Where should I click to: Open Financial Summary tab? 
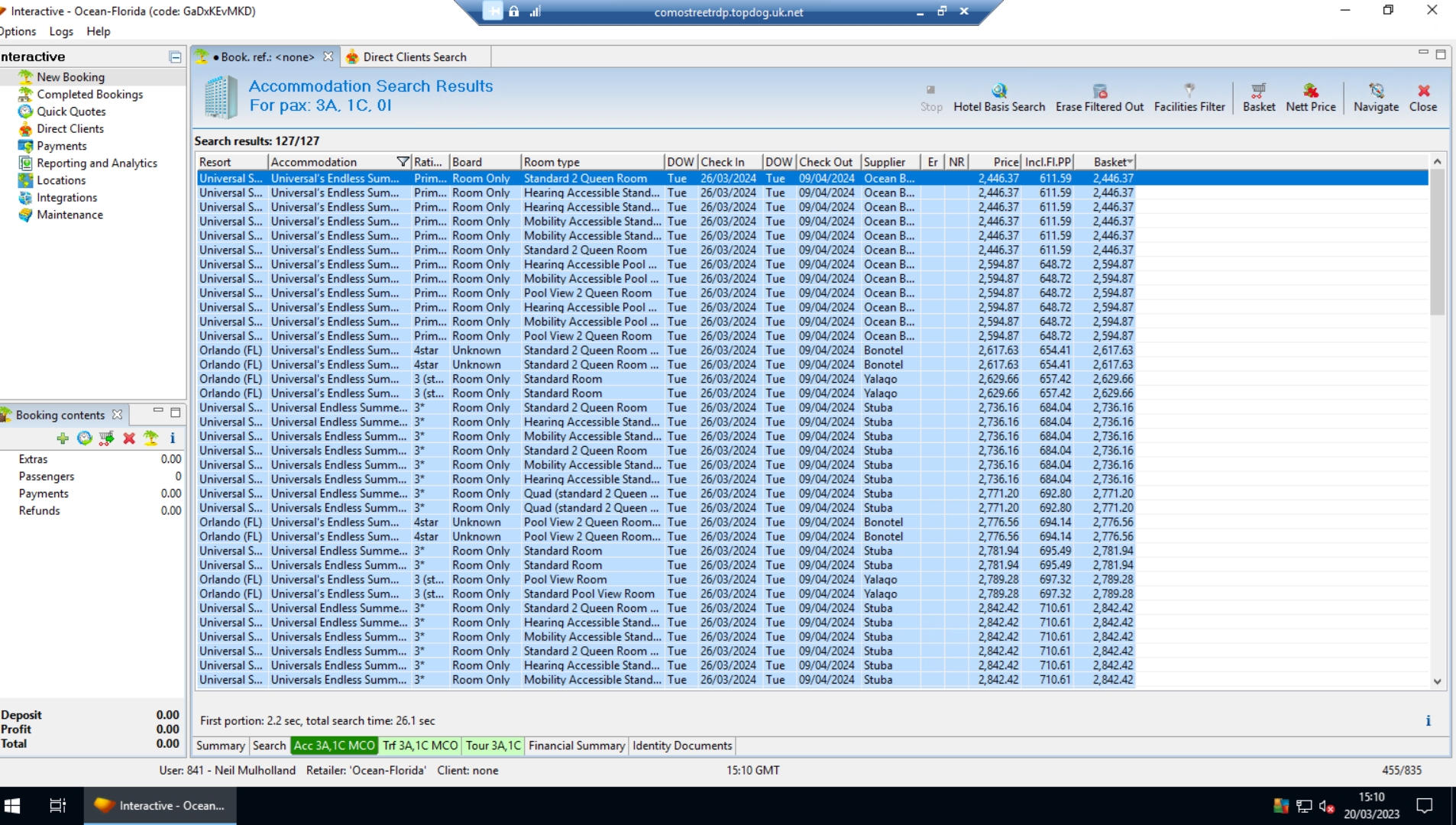pyautogui.click(x=577, y=746)
